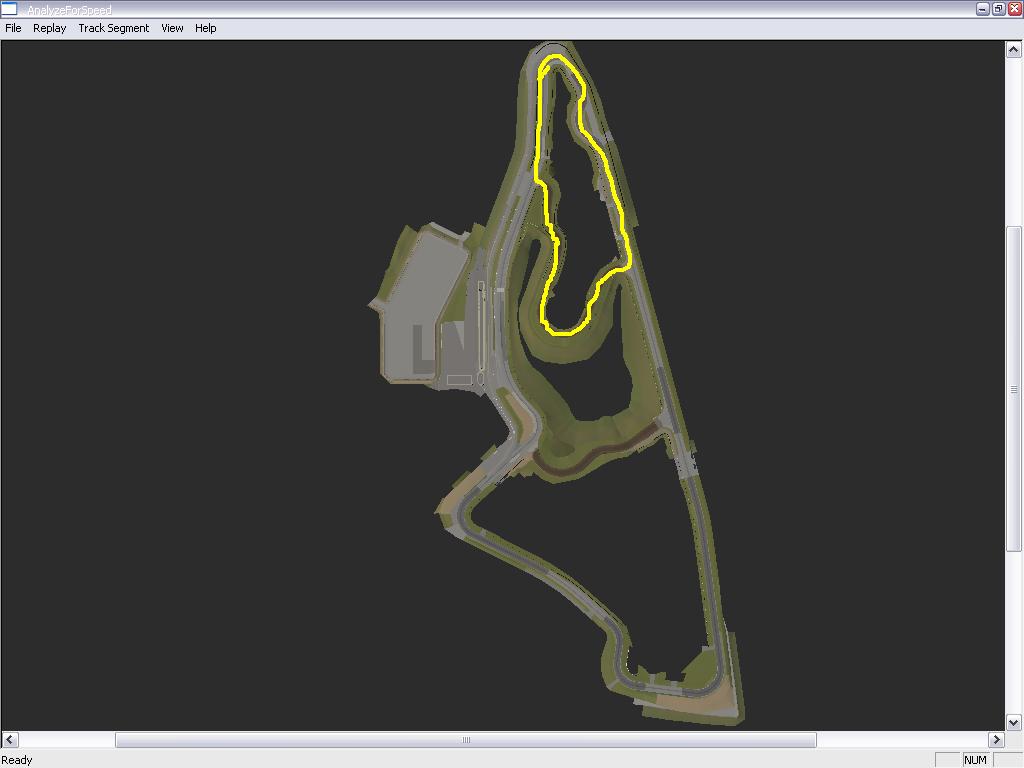Restore down the AnalyzeForSpeed window
1024x768 pixels.
(x=999, y=8)
